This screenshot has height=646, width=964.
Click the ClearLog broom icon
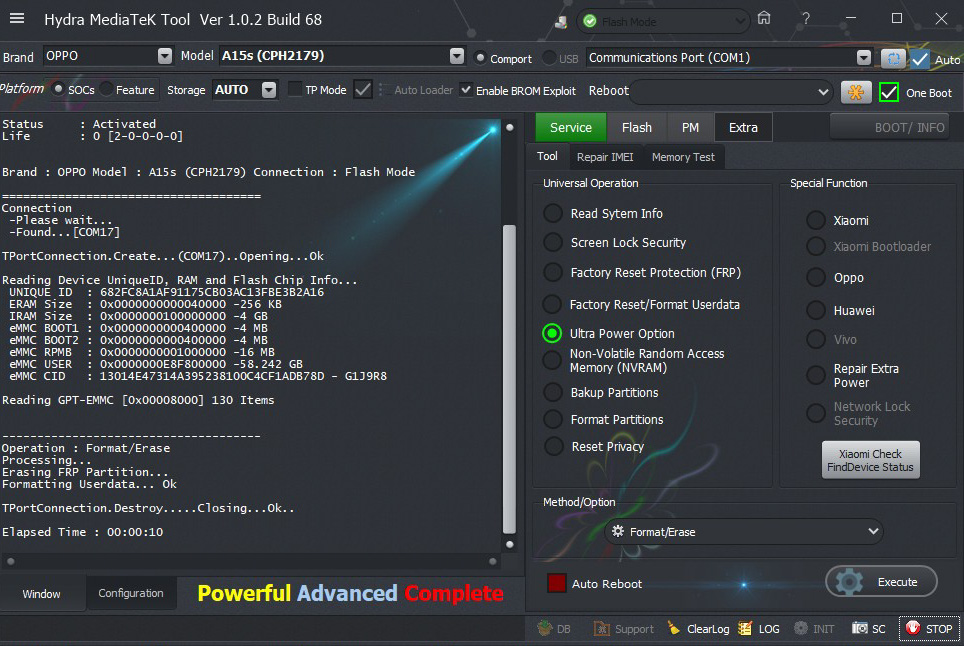coord(675,629)
